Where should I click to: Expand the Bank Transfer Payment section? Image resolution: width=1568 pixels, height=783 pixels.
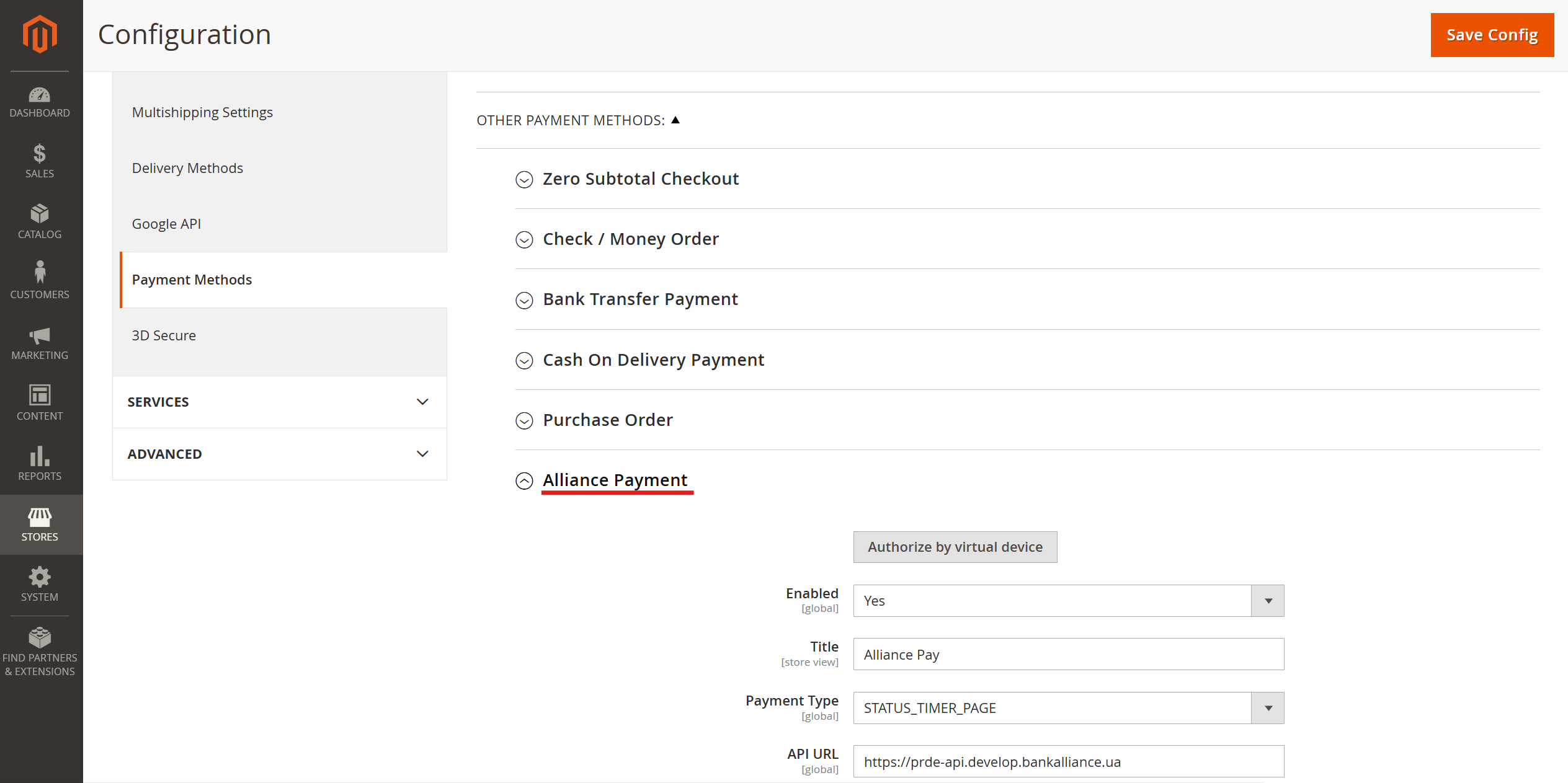pyautogui.click(x=524, y=300)
